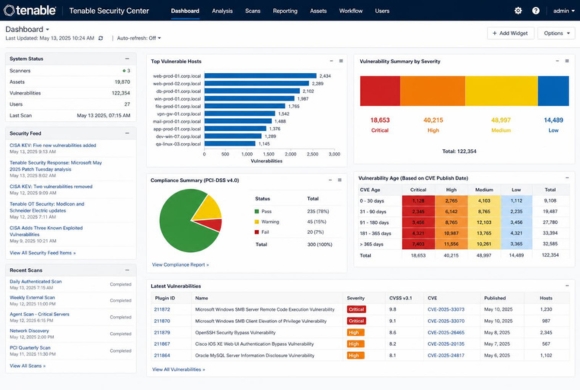Open the Users menu
This screenshot has width=580, height=390.
pyautogui.click(x=382, y=11)
